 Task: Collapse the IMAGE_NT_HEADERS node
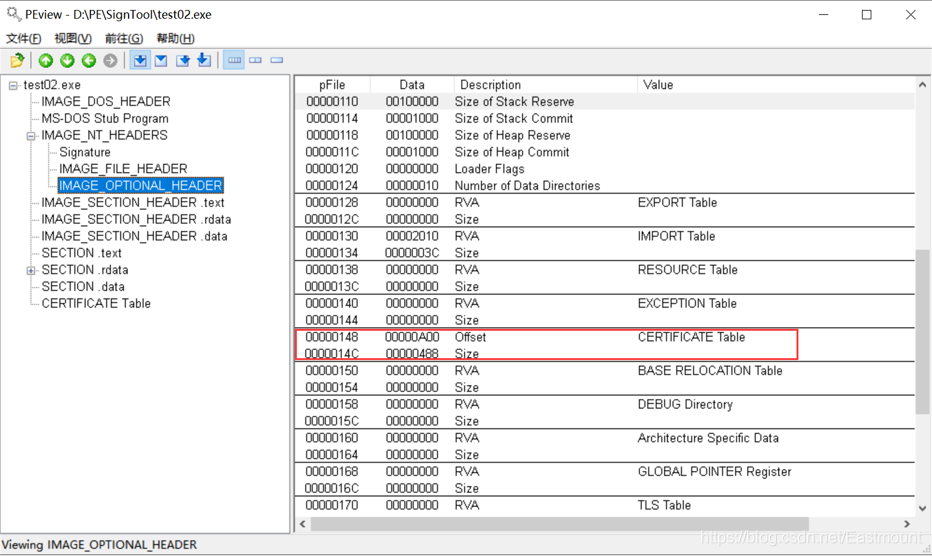coord(31,136)
